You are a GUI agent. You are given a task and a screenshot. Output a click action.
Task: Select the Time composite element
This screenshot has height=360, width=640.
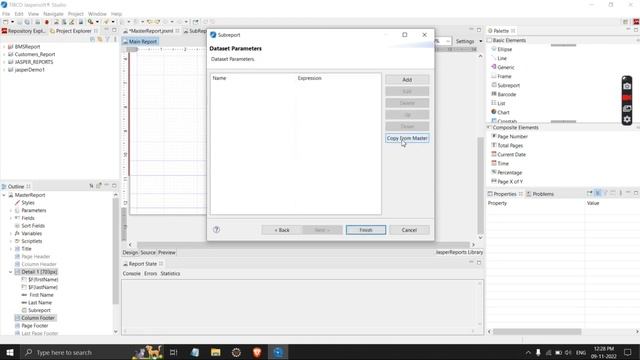(x=502, y=163)
